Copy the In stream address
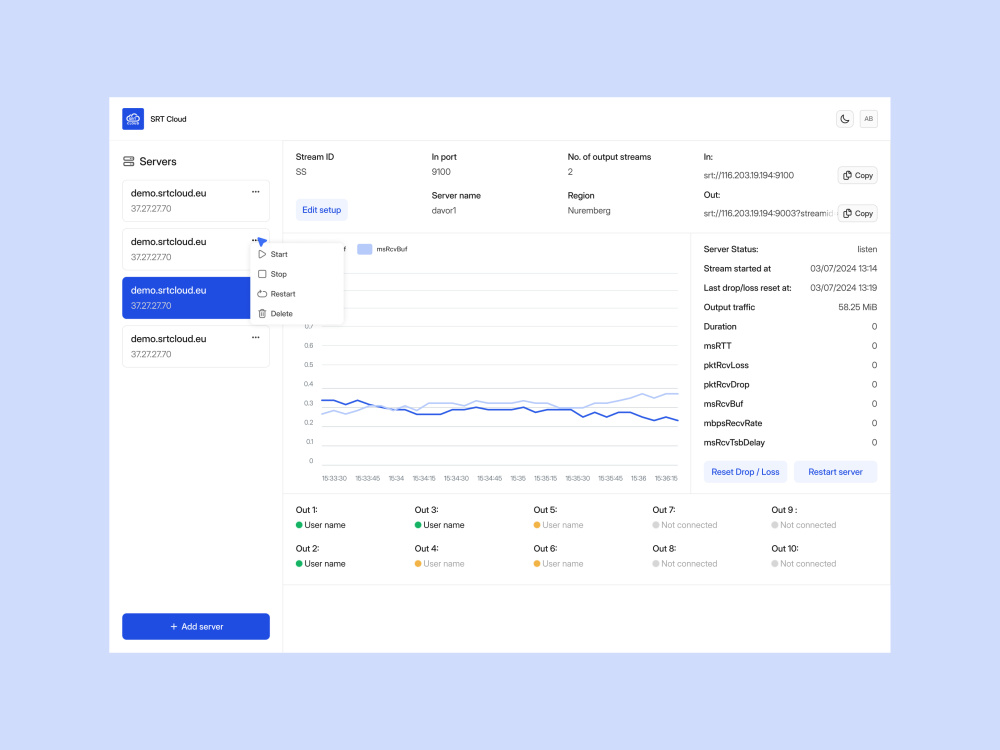The width and height of the screenshot is (1000, 750). coord(857,175)
